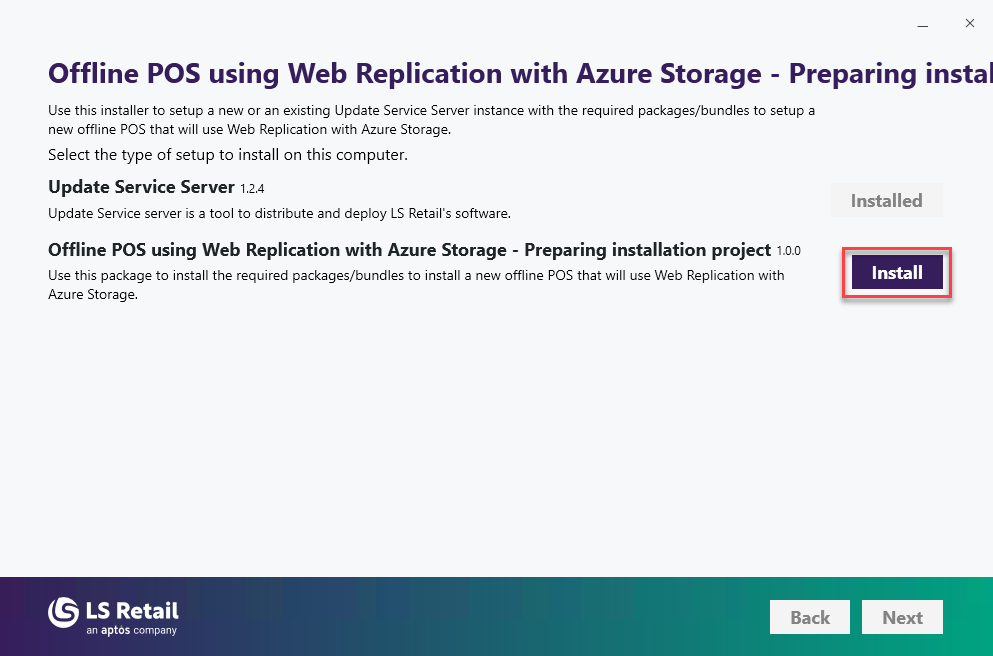Select the Update Service Server heading
This screenshot has width=993, height=656.
click(x=141, y=187)
